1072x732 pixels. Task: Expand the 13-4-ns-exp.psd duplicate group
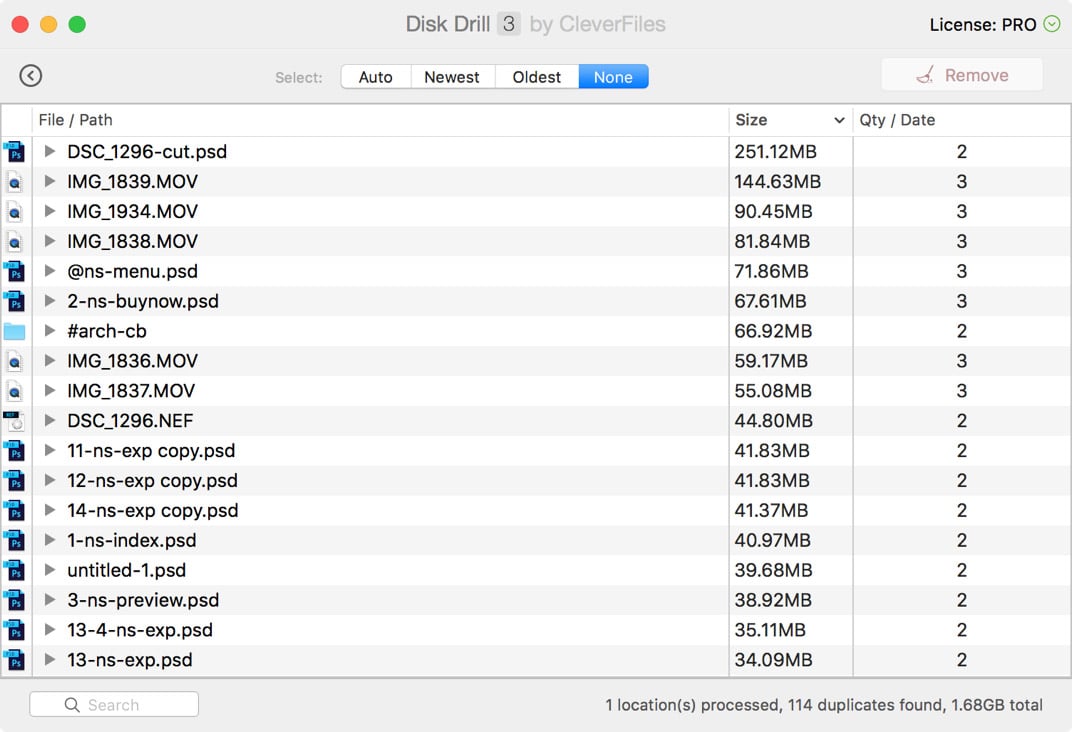49,629
